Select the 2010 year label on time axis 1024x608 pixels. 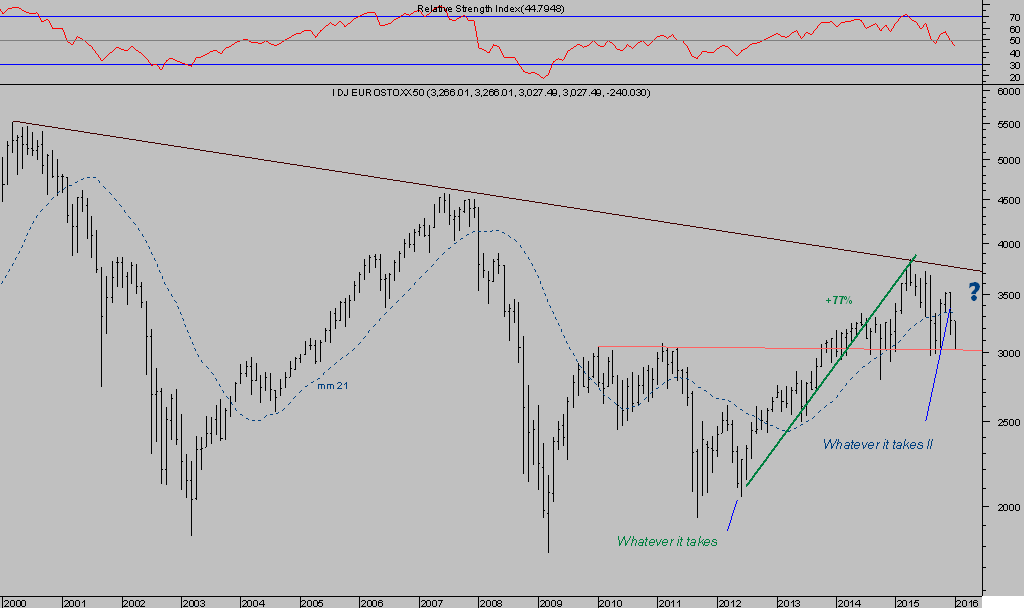(610, 602)
